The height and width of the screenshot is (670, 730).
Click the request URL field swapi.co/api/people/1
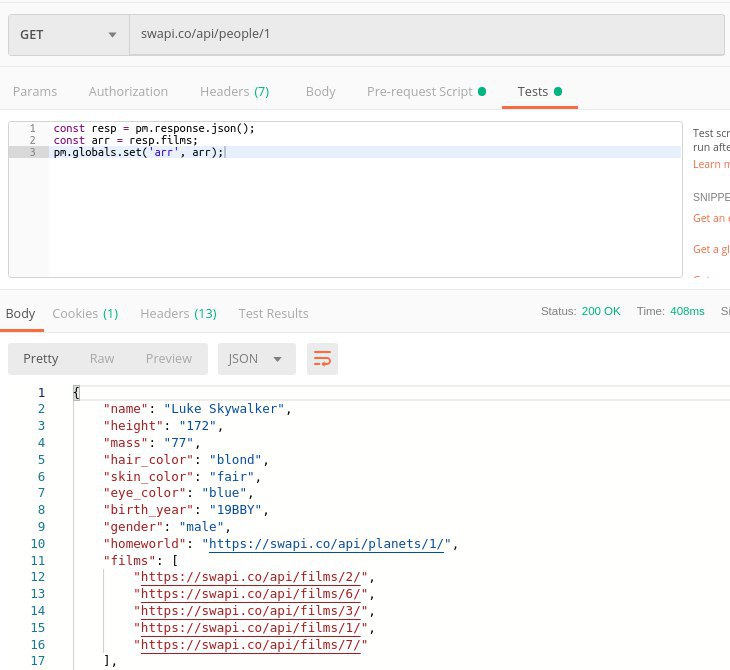click(426, 35)
